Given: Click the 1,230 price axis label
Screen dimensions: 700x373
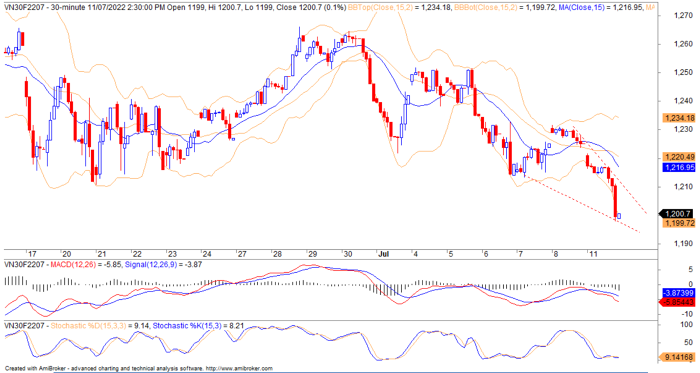Looking at the screenshot, I should (x=683, y=129).
